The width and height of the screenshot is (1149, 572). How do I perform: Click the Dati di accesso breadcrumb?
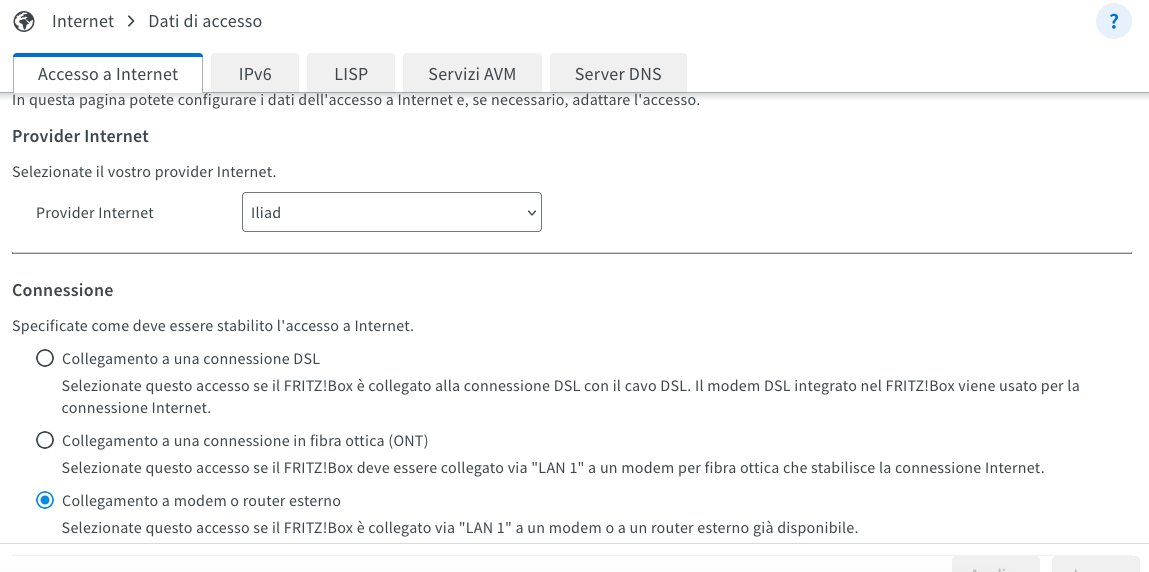tap(205, 21)
